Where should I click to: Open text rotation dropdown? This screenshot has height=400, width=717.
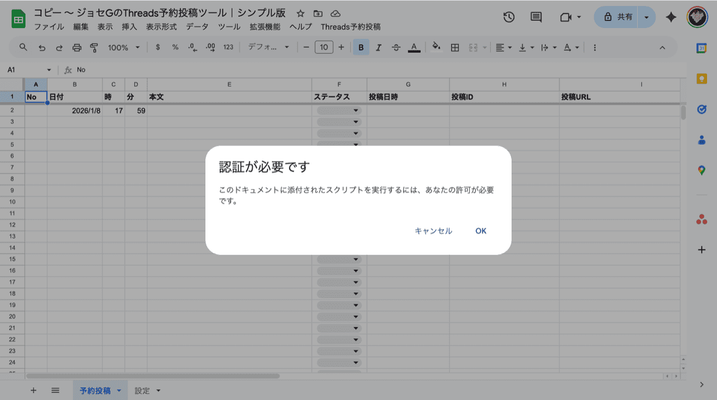pos(571,48)
